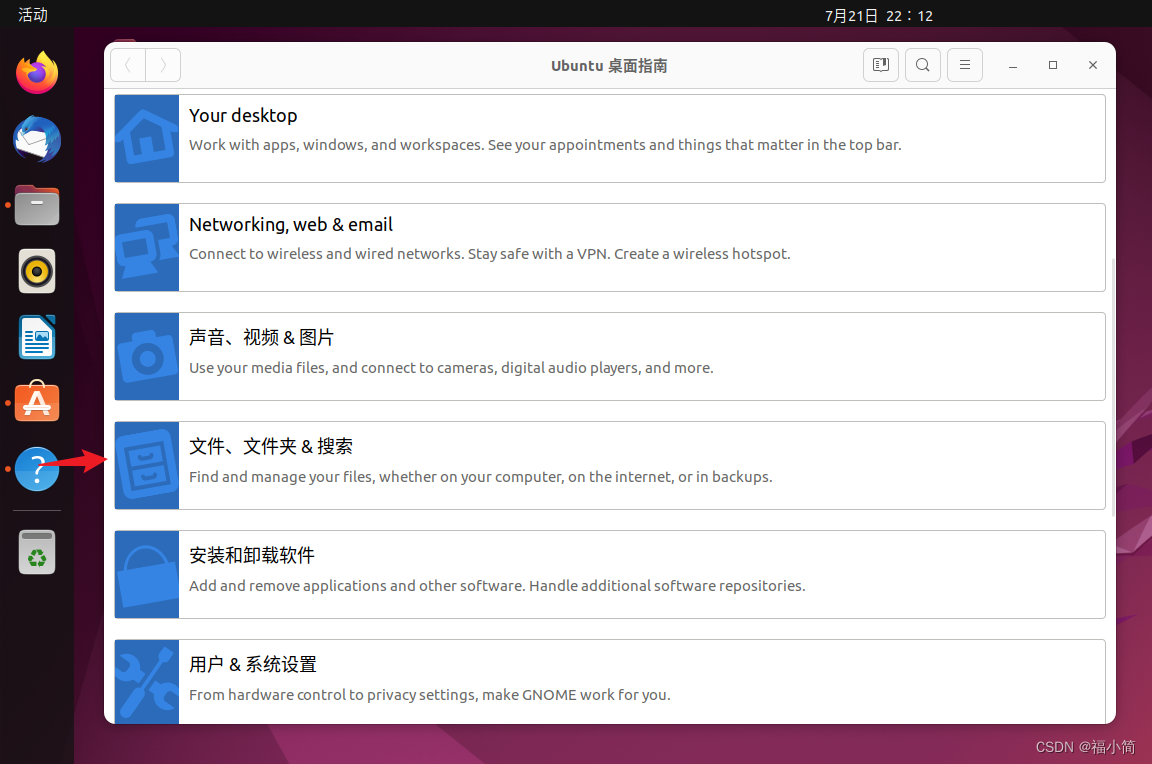The height and width of the screenshot is (764, 1152).
Task: Maximize the Ubuntu 桌面指南 window
Action: point(1053,65)
